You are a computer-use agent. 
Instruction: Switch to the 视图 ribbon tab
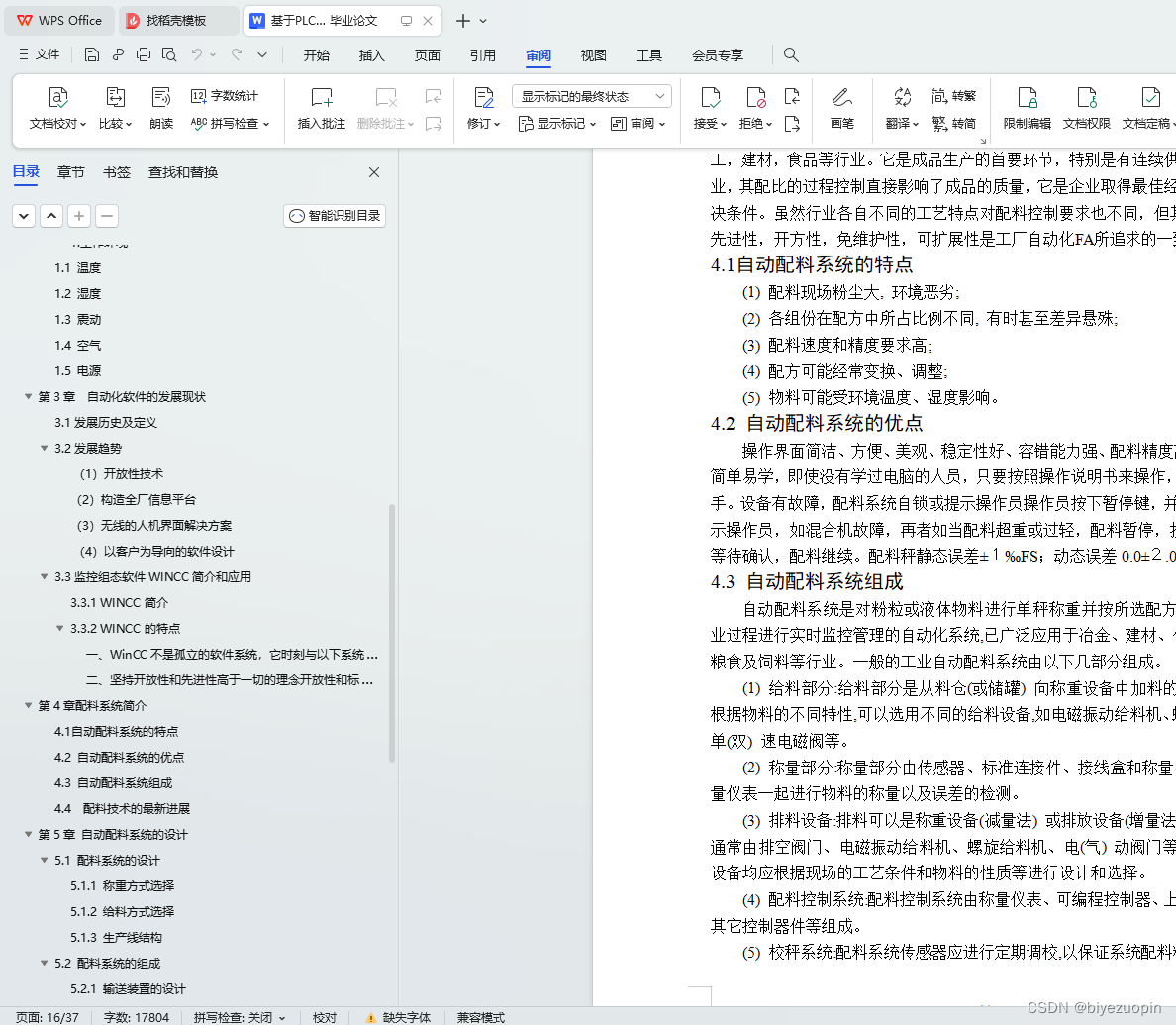[x=593, y=55]
